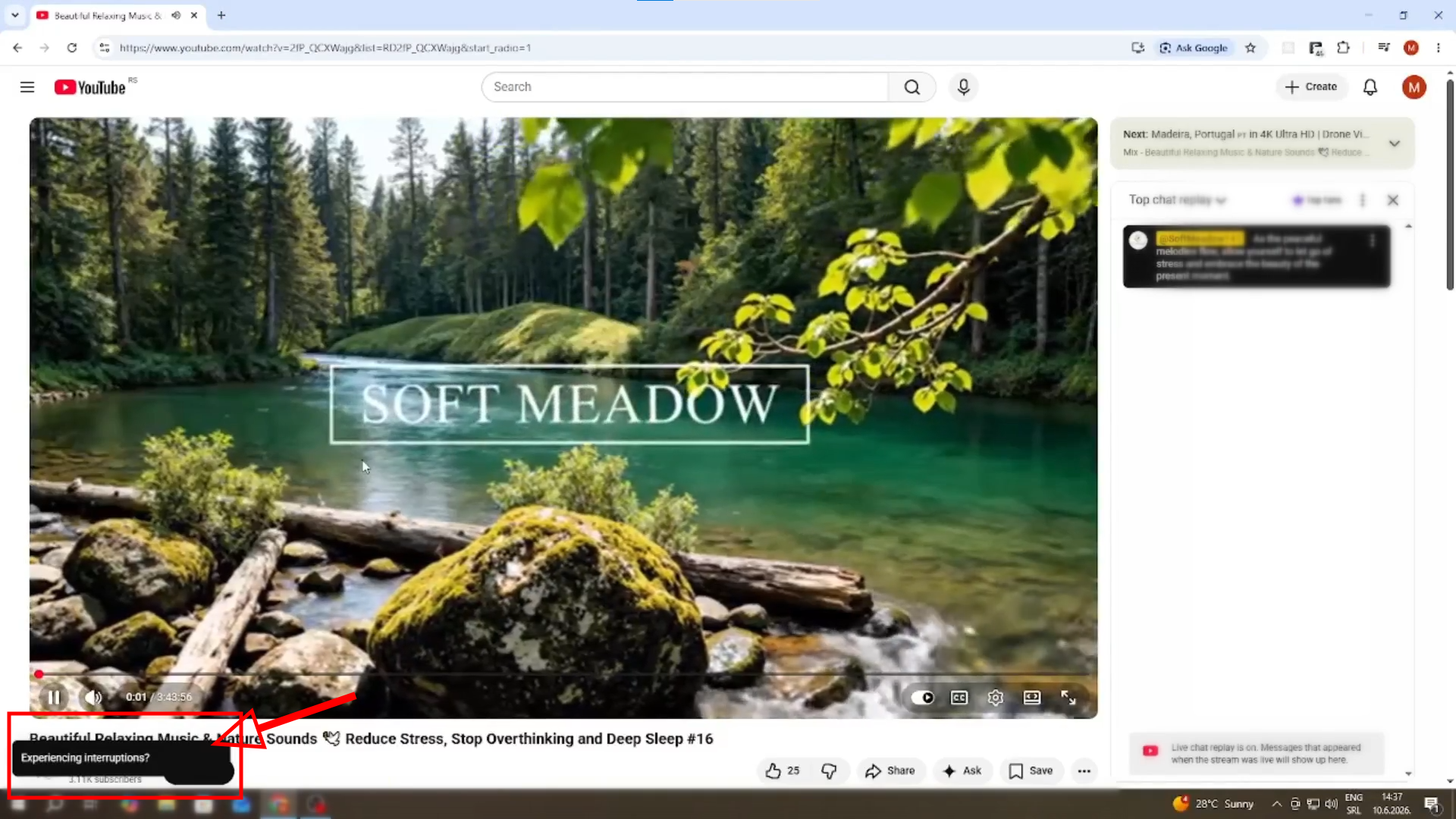
Task: Open video settings gear
Action: (x=996, y=698)
